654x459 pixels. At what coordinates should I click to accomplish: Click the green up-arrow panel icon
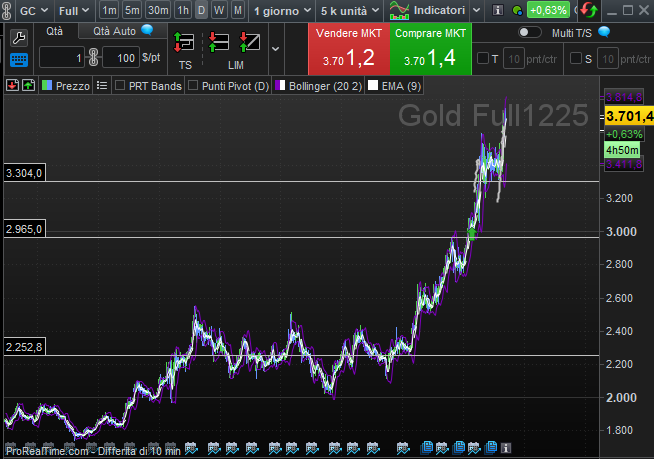[x=28, y=86]
